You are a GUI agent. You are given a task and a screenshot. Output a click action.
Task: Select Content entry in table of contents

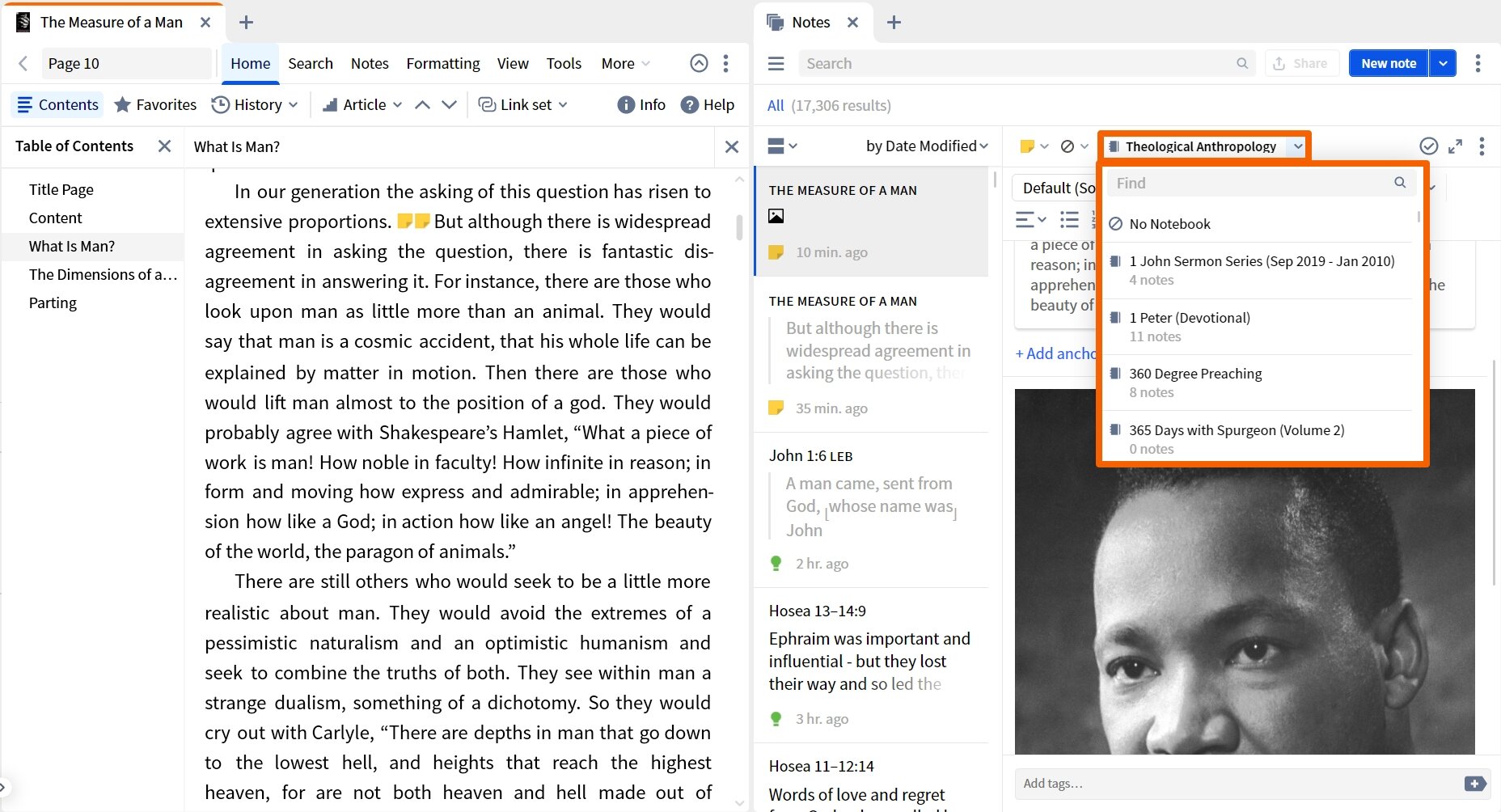(x=55, y=218)
